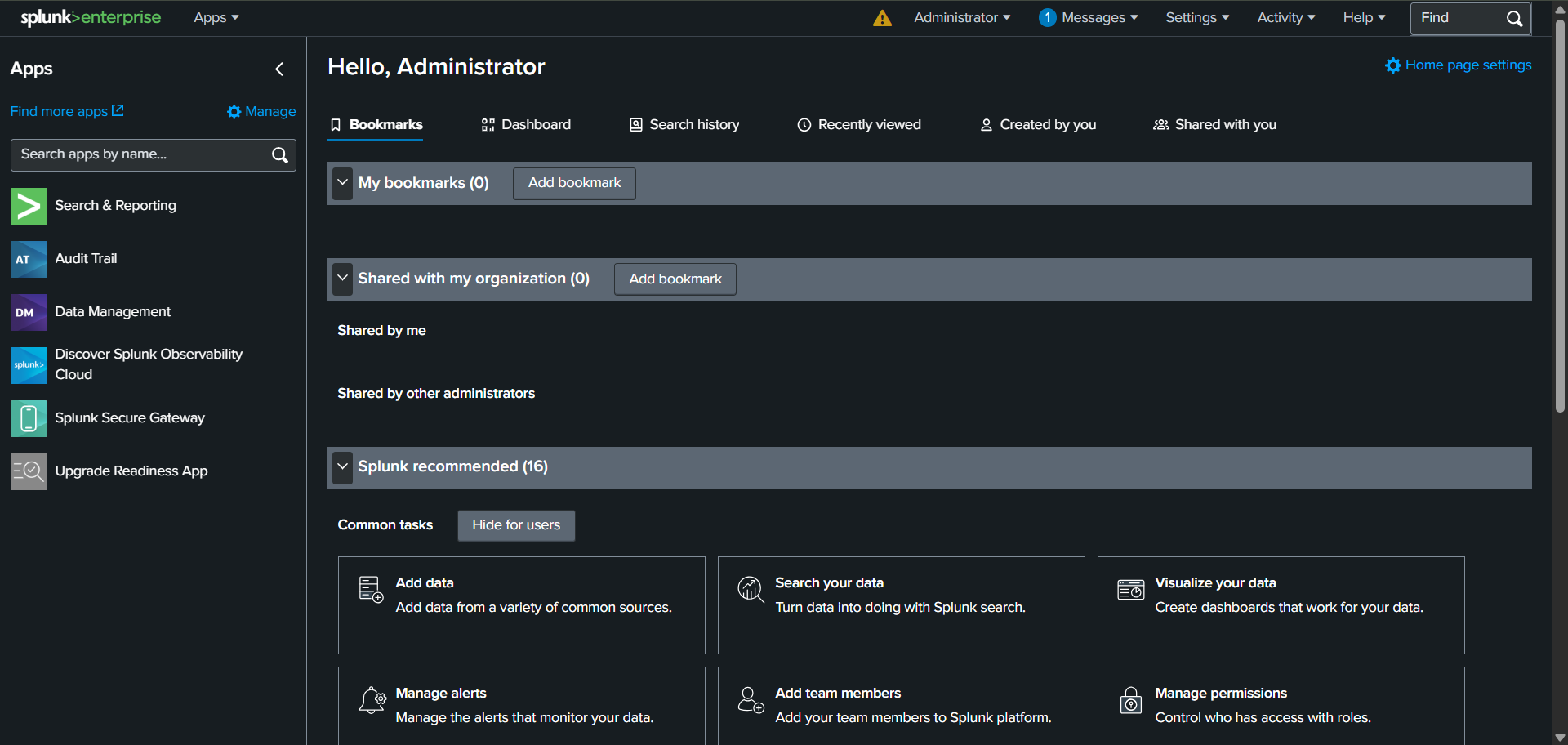The image size is (1568, 745).
Task: Click the Home page settings gear icon
Action: tap(1393, 65)
